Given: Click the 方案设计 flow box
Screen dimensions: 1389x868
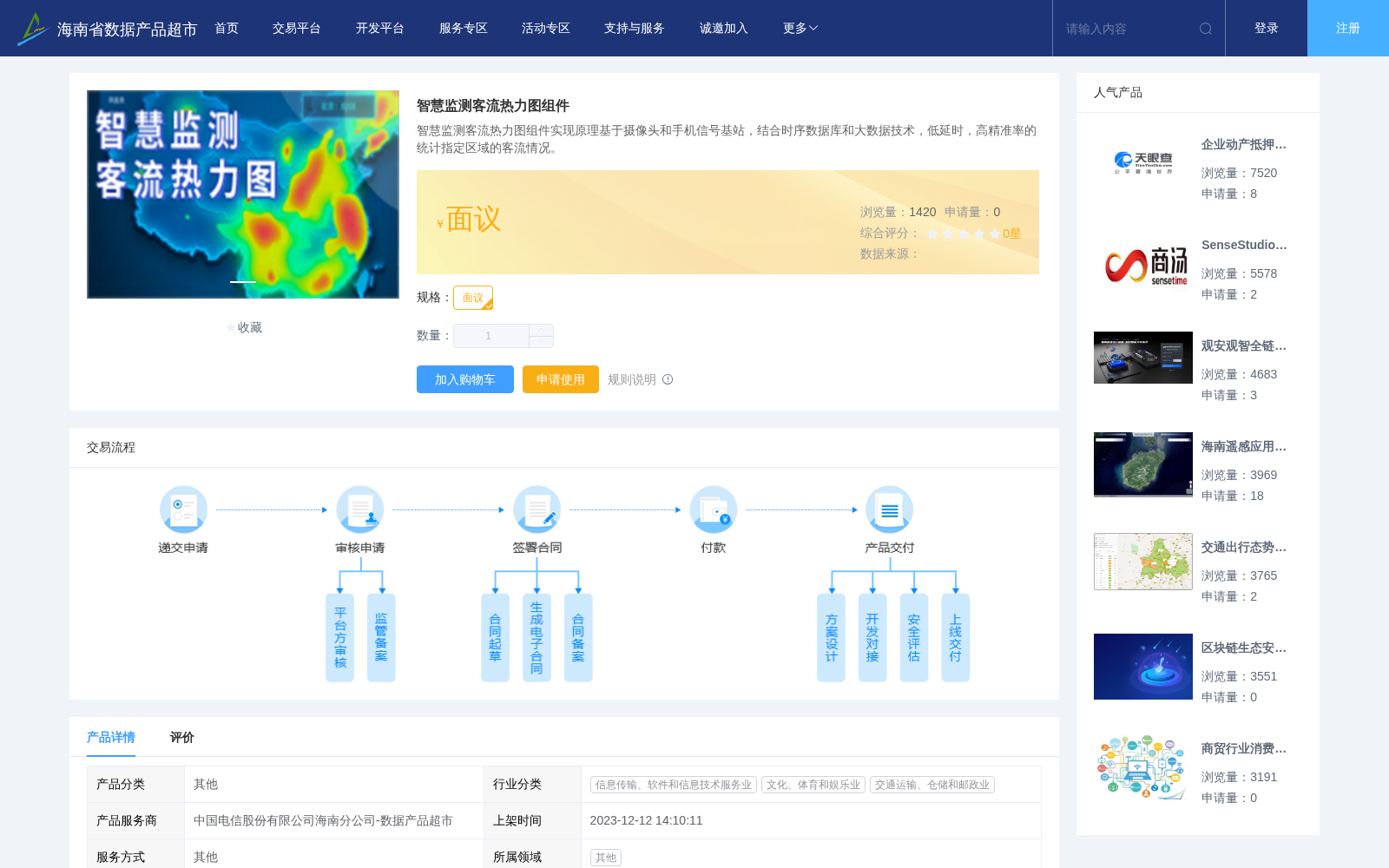Looking at the screenshot, I should coord(831,638).
